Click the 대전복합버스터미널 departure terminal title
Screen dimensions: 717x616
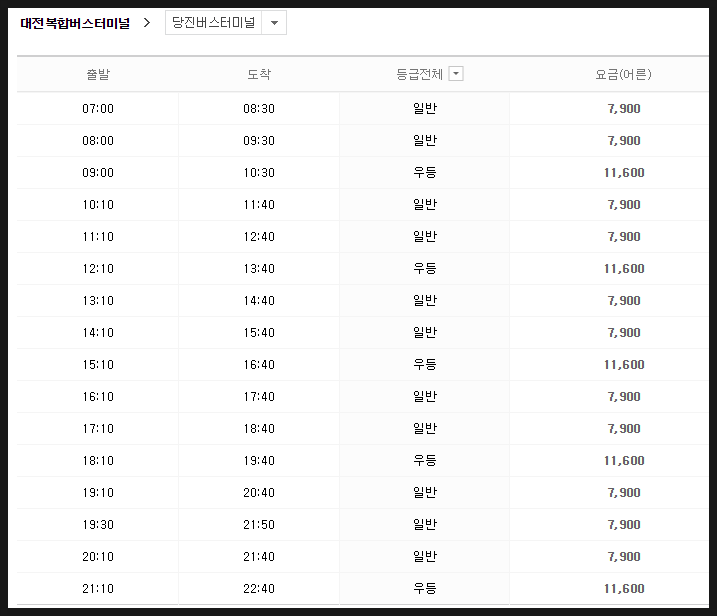point(75,23)
